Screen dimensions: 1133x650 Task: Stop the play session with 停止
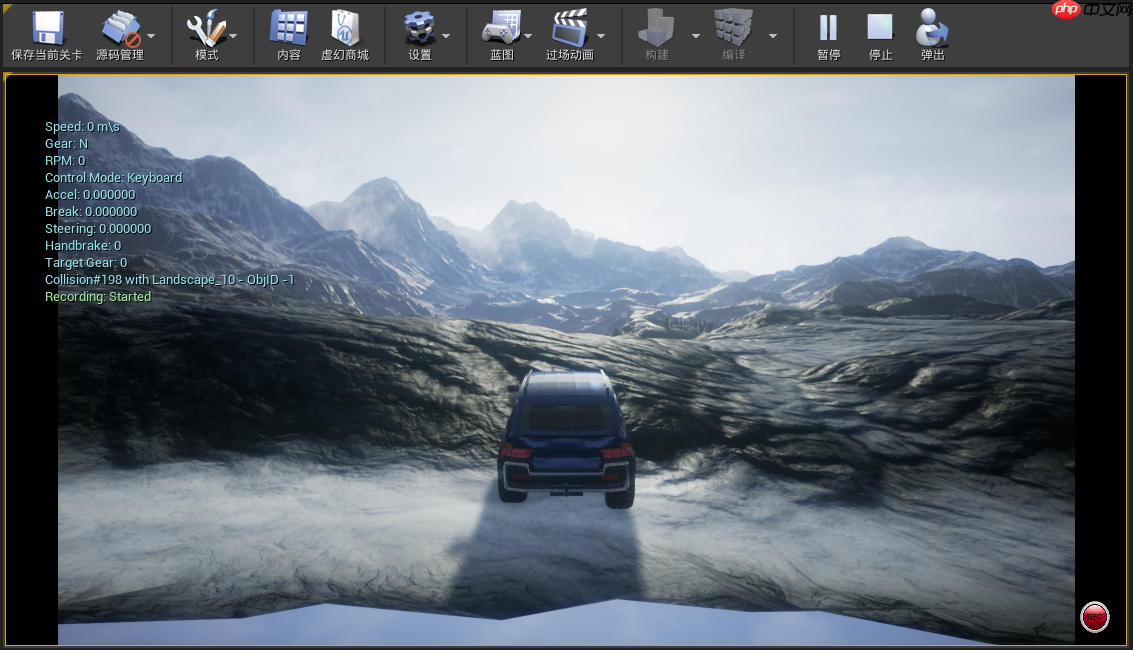tap(880, 29)
